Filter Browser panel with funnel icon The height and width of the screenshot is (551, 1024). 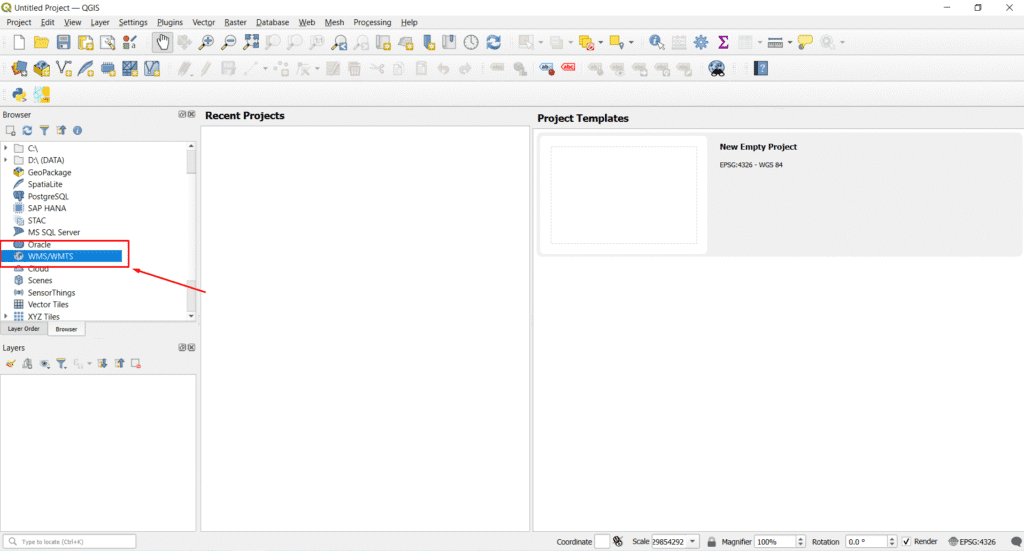tap(44, 131)
